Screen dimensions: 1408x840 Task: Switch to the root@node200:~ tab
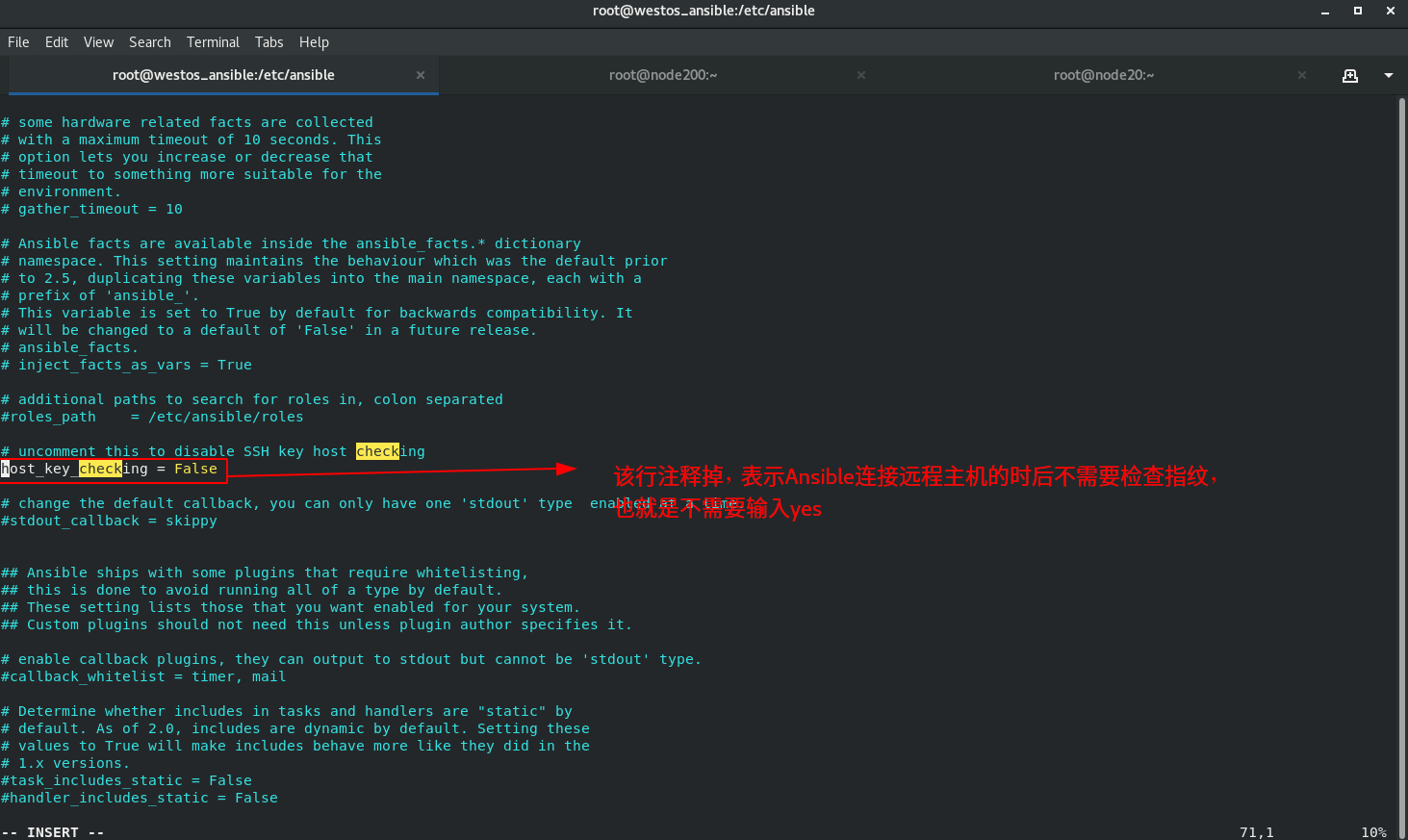coord(663,75)
